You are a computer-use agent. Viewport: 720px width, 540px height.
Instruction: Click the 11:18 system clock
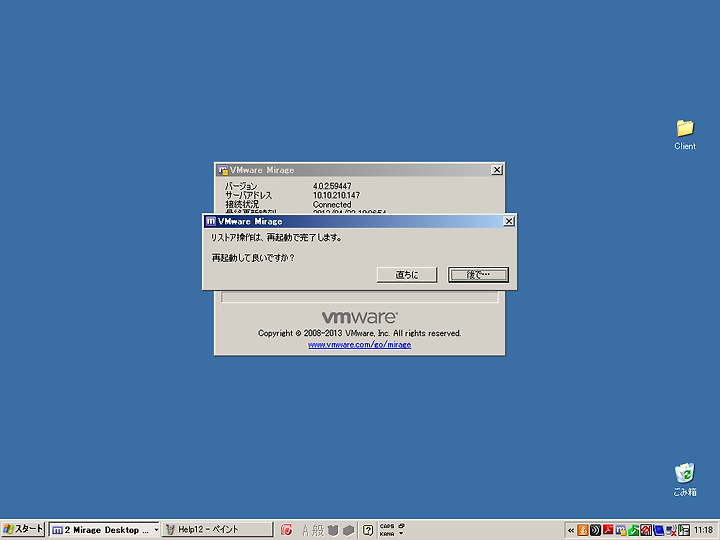click(x=703, y=530)
